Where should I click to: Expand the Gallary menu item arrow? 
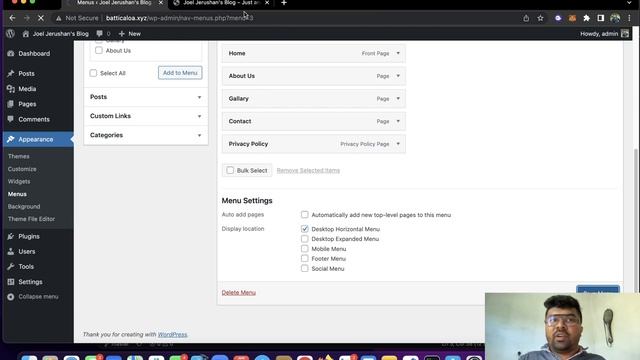[398, 98]
